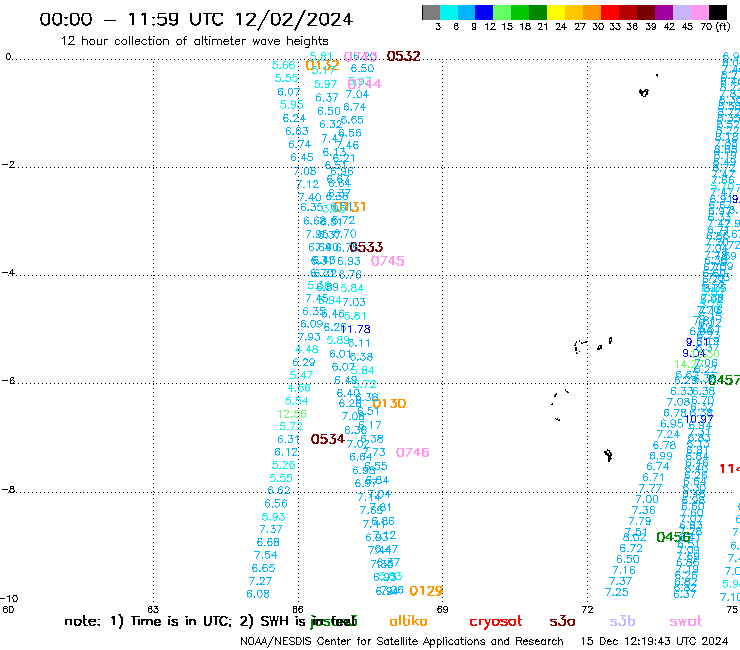Viewport: 740px width, 650px height.
Task: Click the purple 39–42 ft legend swatch
Action: point(664,12)
